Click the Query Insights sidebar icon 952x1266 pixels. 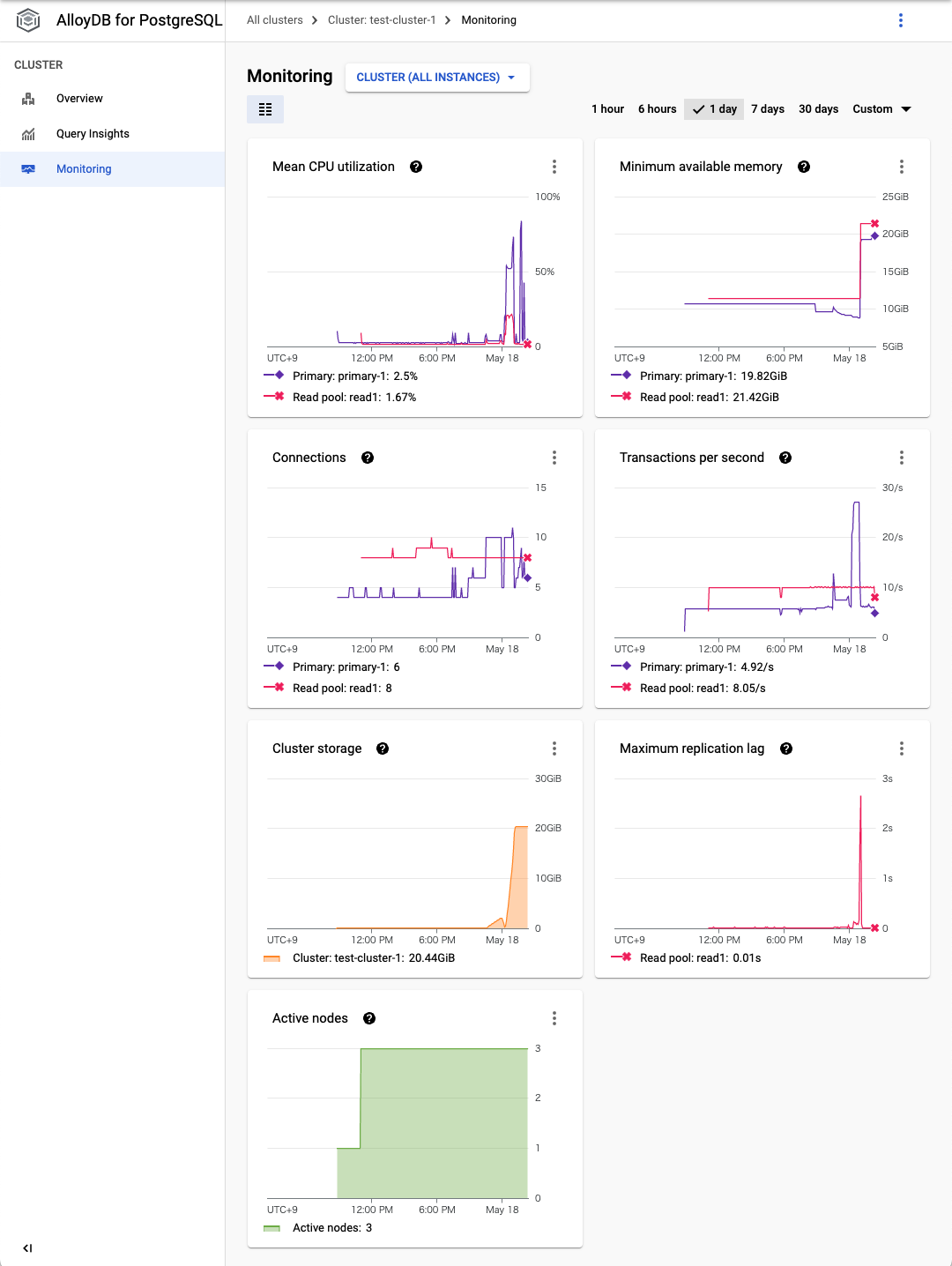pyautogui.click(x=28, y=133)
